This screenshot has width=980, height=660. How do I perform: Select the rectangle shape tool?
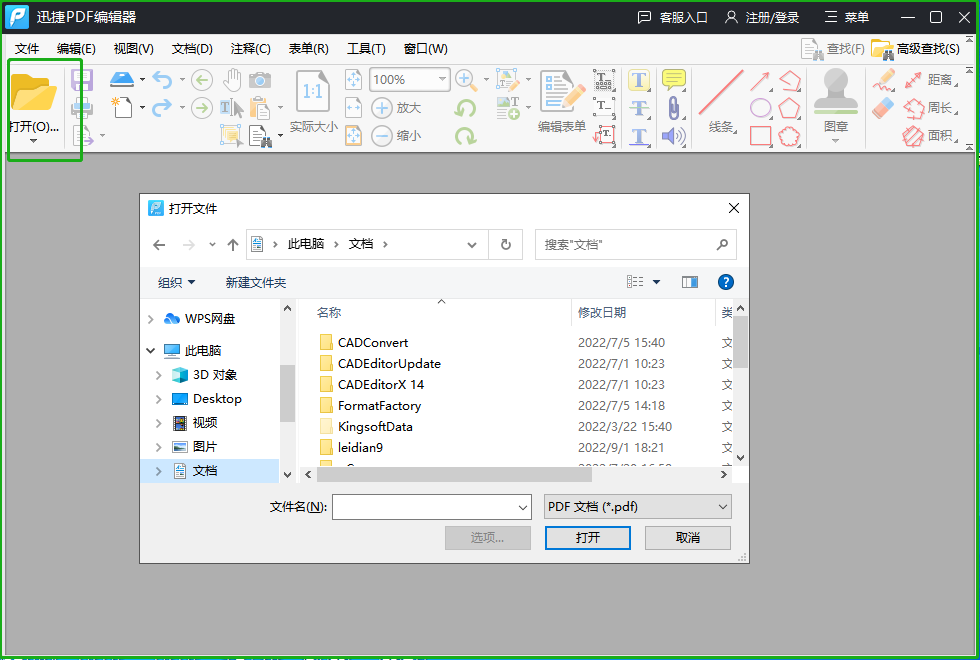[x=760, y=136]
